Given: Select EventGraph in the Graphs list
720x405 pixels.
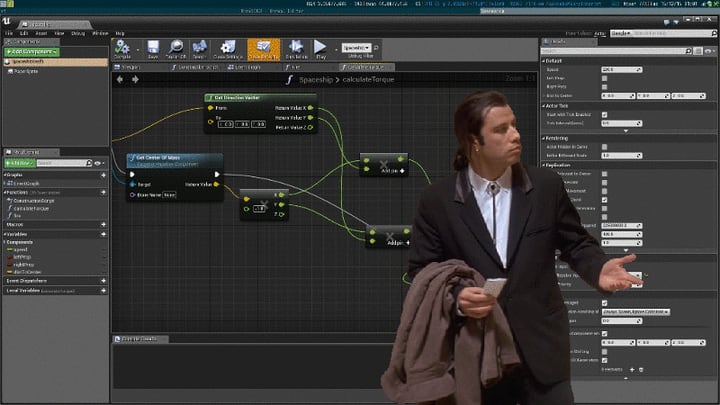Looking at the screenshot, I should click(x=26, y=183).
